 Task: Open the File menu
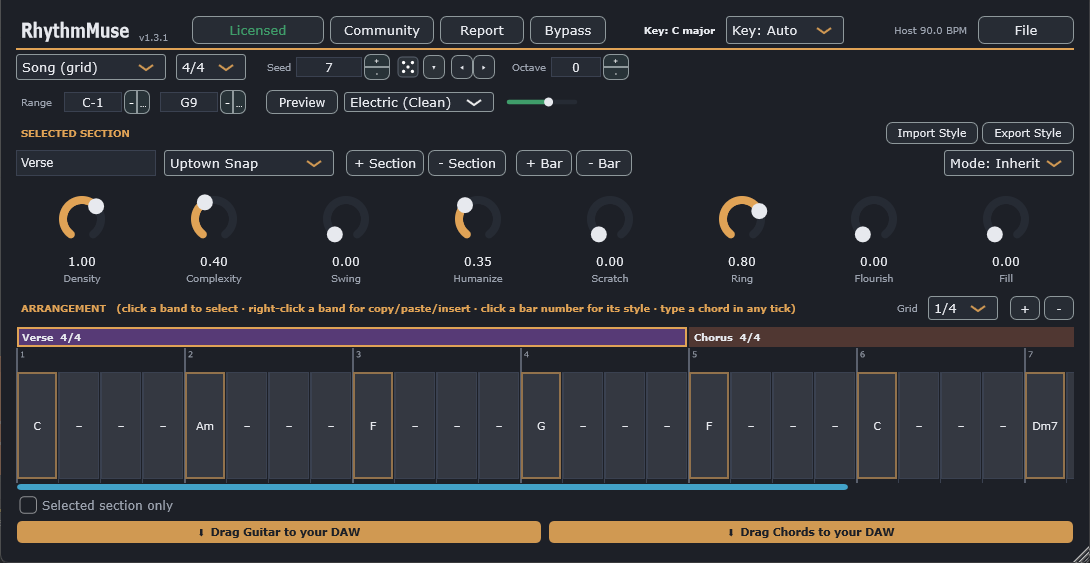(x=1026, y=31)
